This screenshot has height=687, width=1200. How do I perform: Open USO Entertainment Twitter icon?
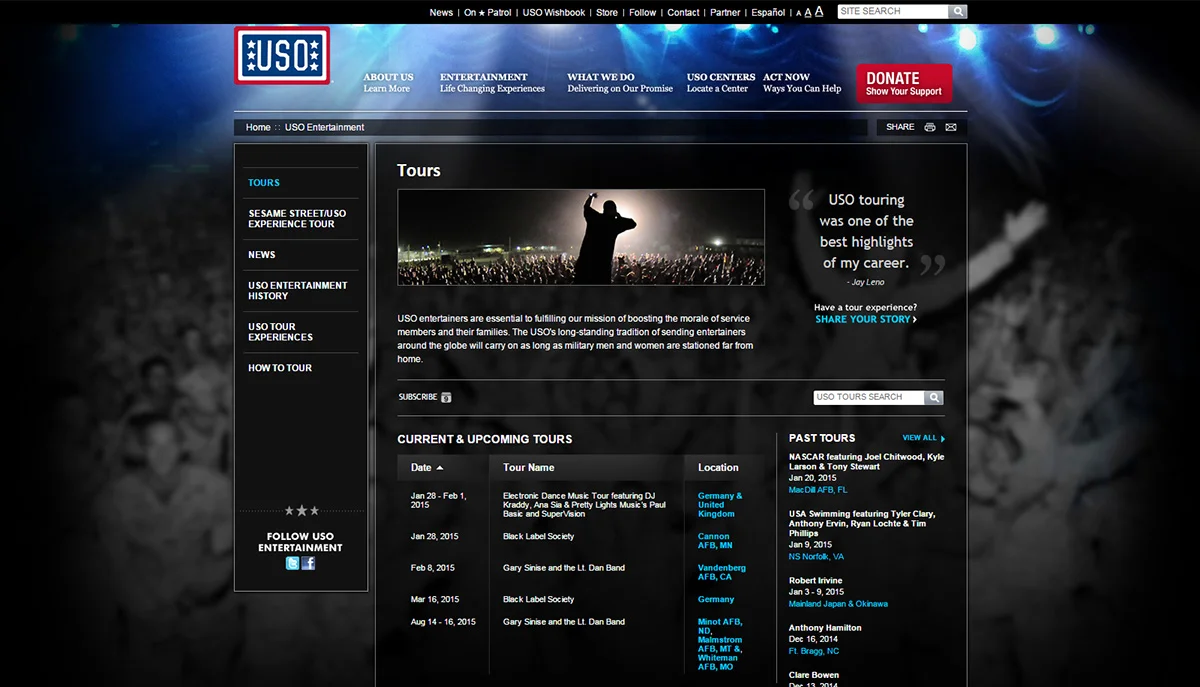click(x=292, y=563)
